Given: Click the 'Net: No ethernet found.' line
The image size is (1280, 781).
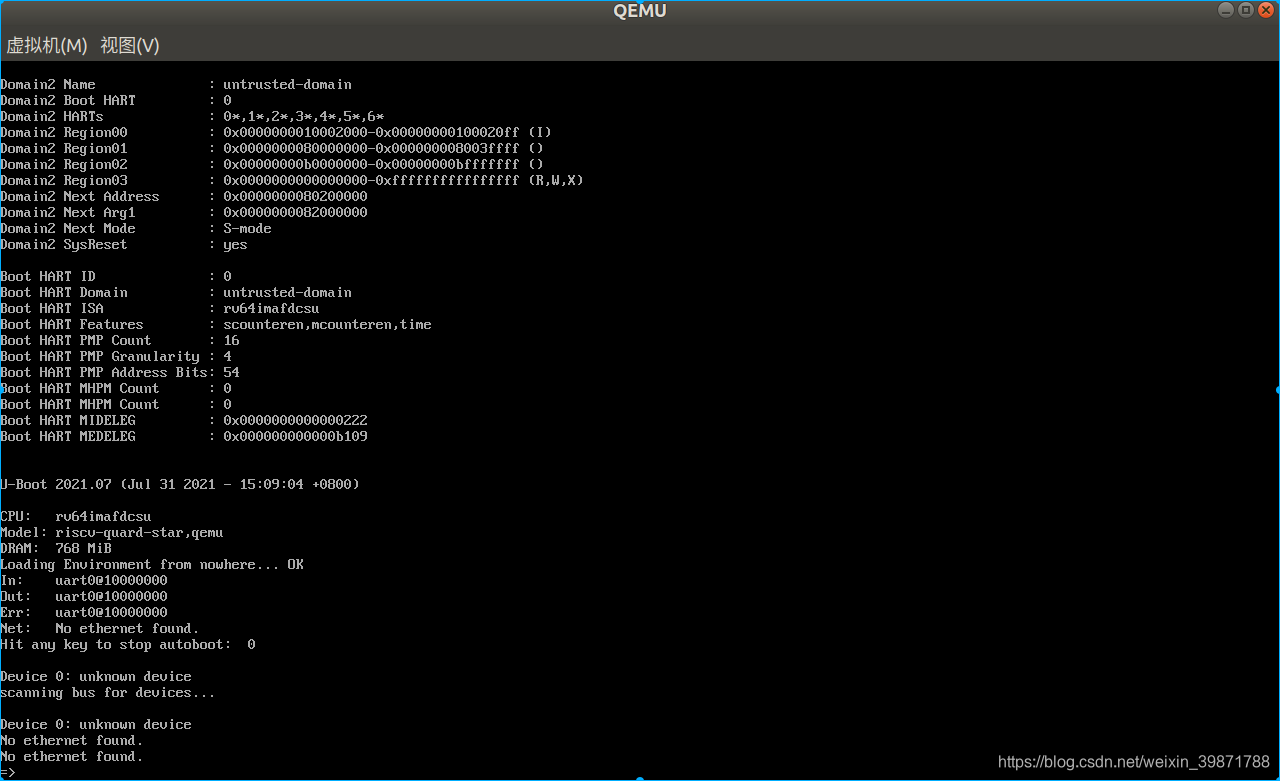Looking at the screenshot, I should click(100, 628).
